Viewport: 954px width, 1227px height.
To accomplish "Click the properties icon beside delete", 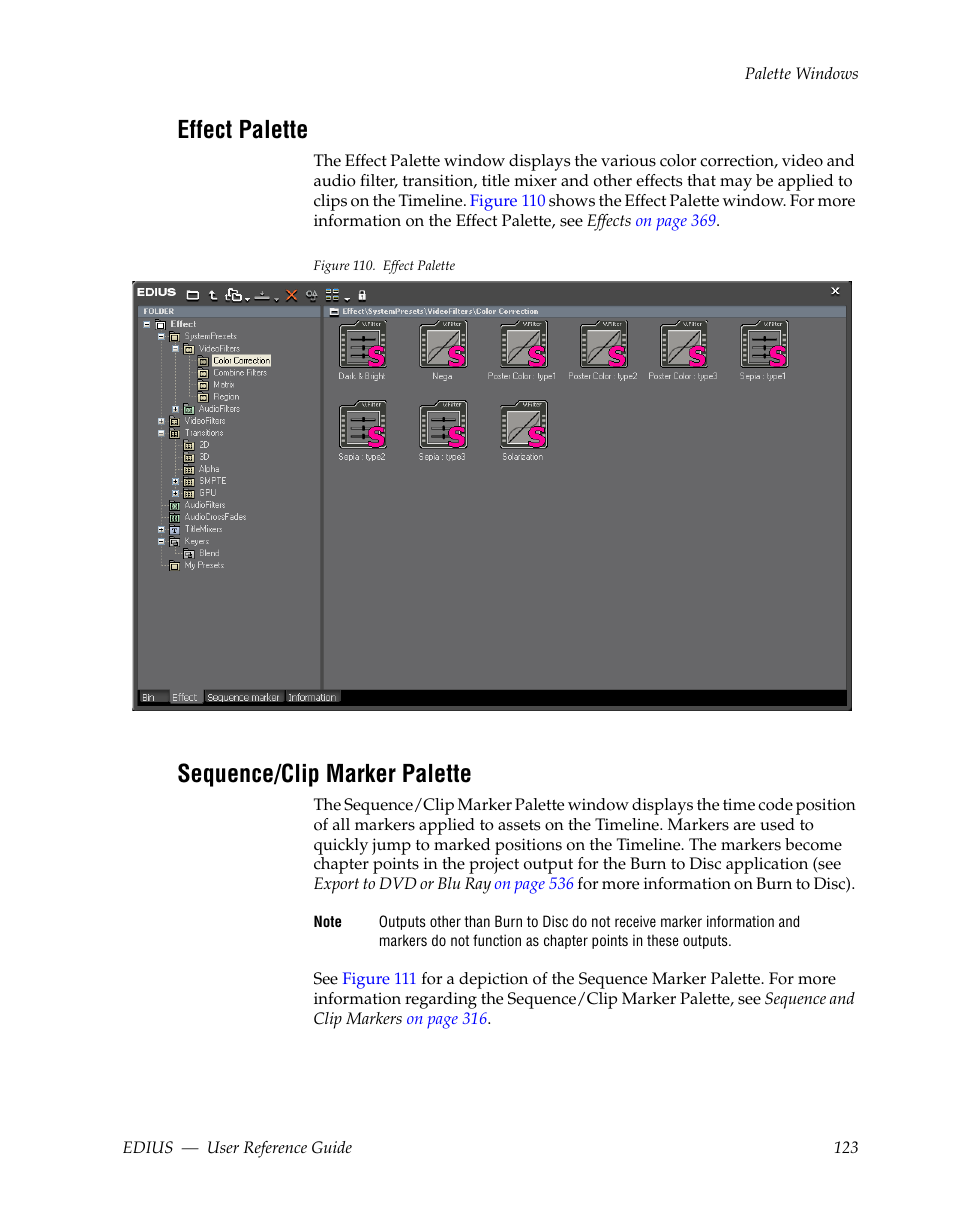I will coord(311,295).
